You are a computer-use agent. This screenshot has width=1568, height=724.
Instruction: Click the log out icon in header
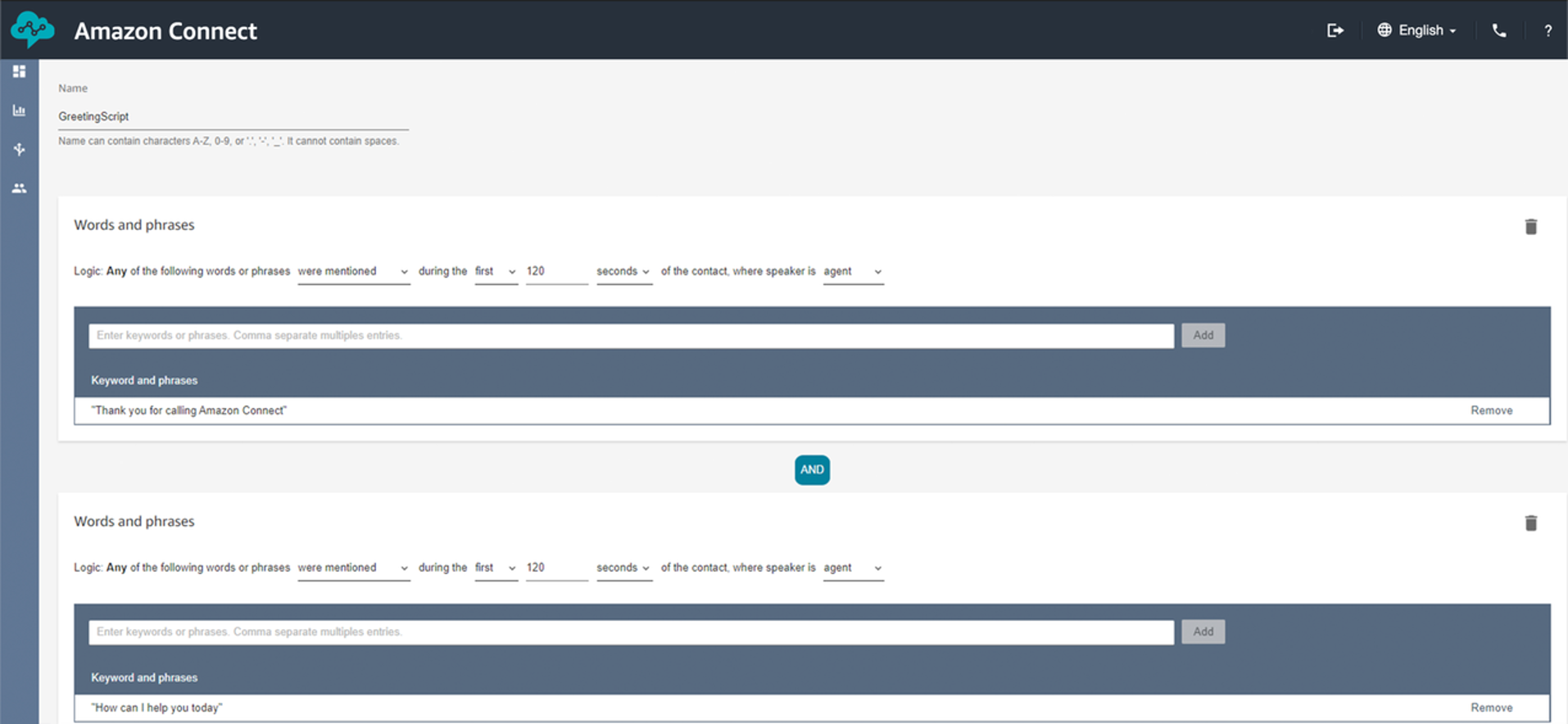point(1335,30)
